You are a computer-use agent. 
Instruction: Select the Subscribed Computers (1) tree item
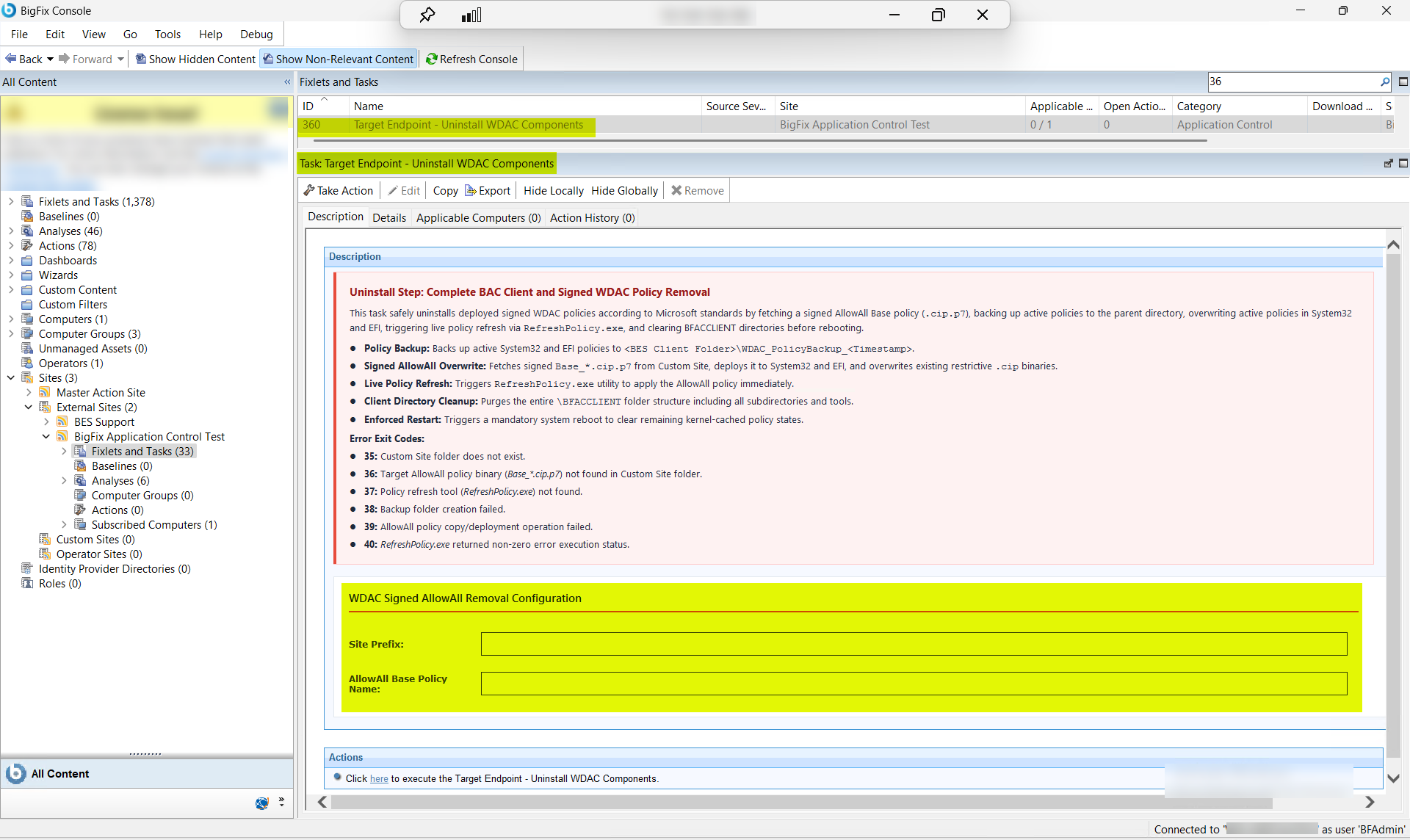(x=154, y=525)
